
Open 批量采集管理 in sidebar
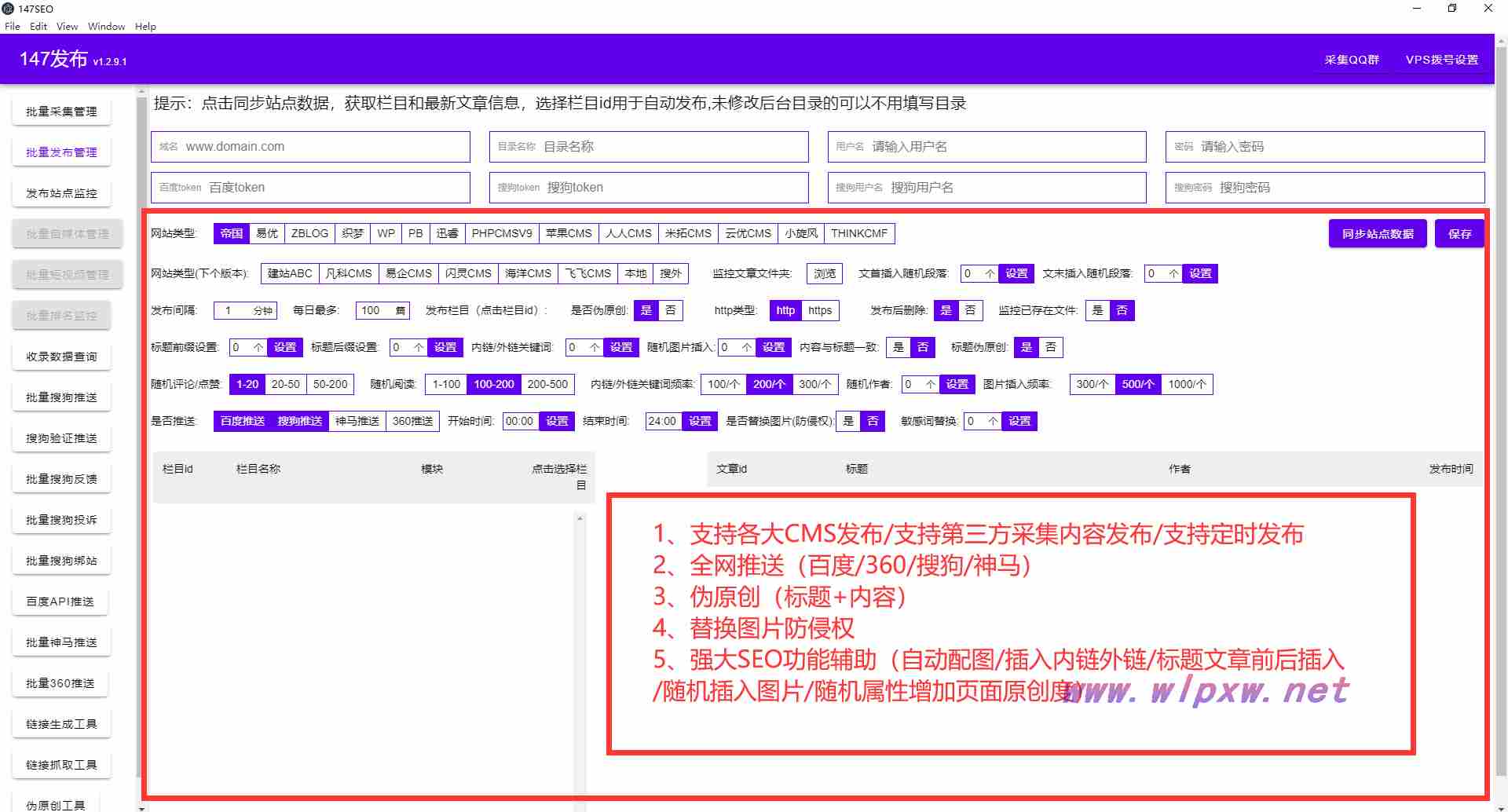click(x=61, y=112)
